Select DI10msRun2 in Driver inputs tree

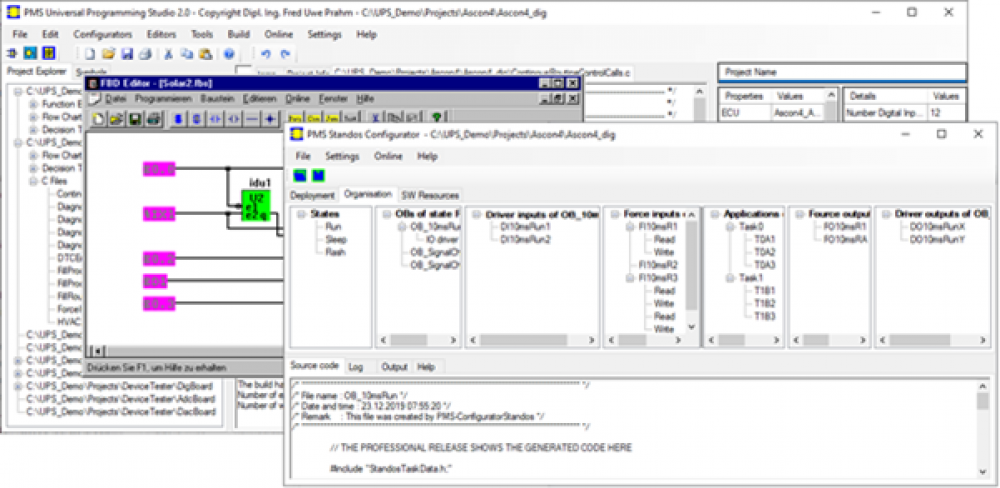pos(526,239)
